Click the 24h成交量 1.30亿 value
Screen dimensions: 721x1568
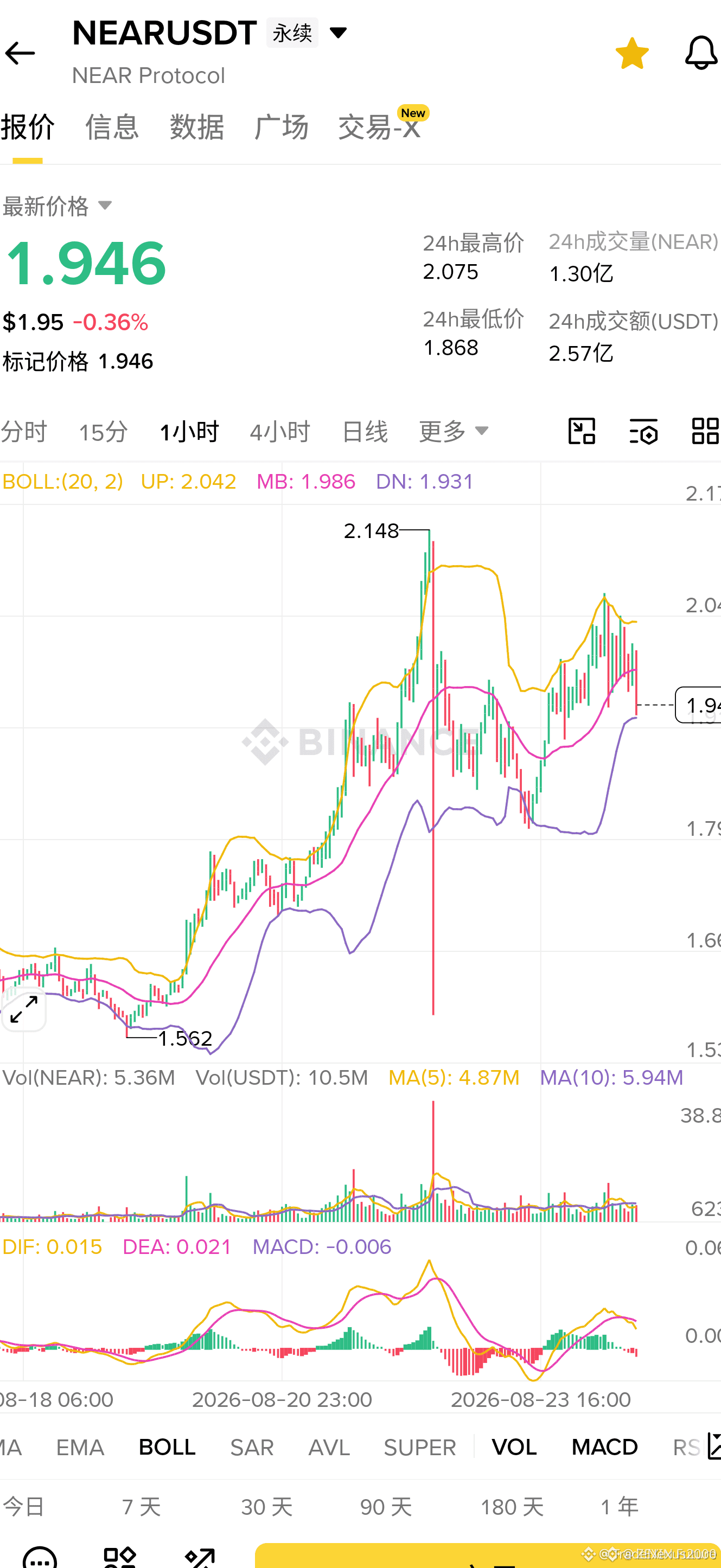click(581, 273)
